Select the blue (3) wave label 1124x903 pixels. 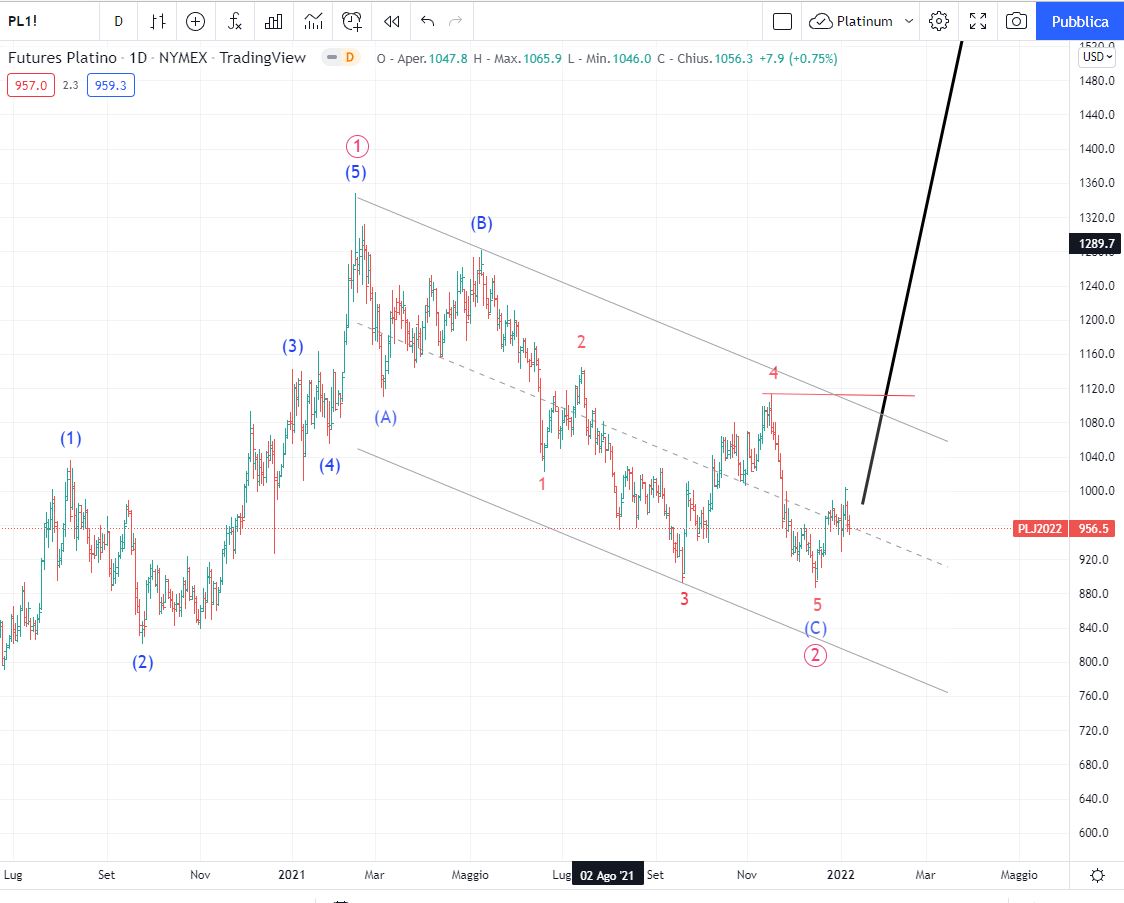[292, 346]
